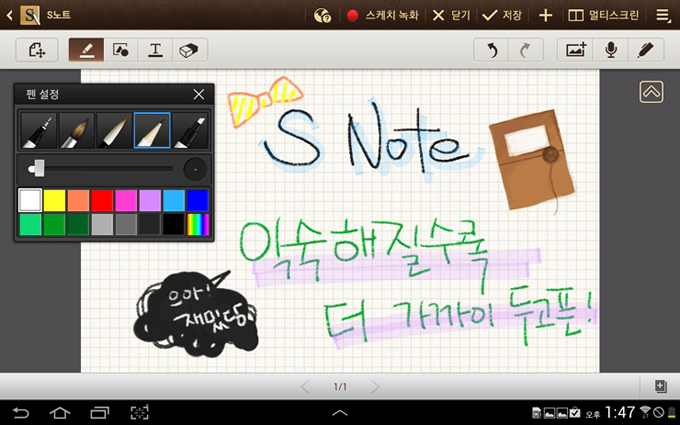
Task: Record voice memo with microphone icon
Action: coord(611,50)
